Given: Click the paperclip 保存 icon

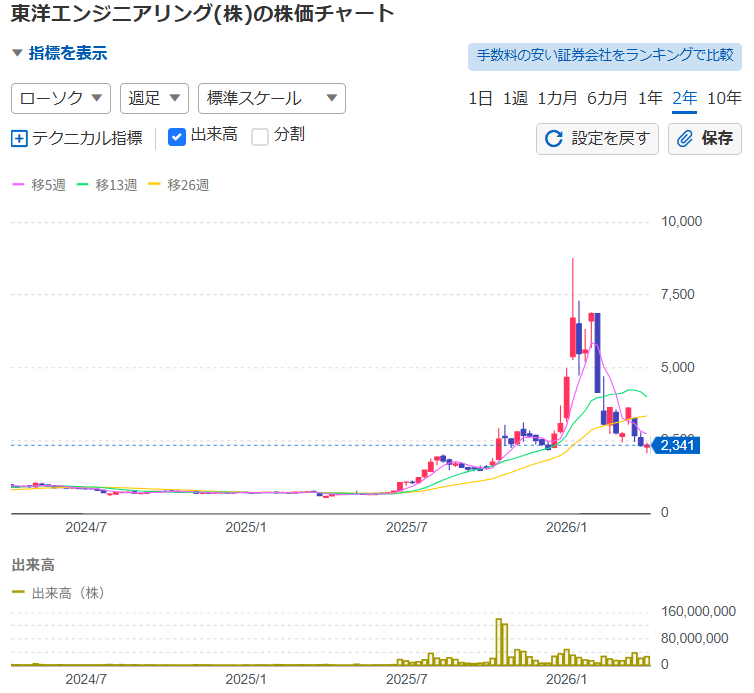Looking at the screenshot, I should (x=686, y=138).
